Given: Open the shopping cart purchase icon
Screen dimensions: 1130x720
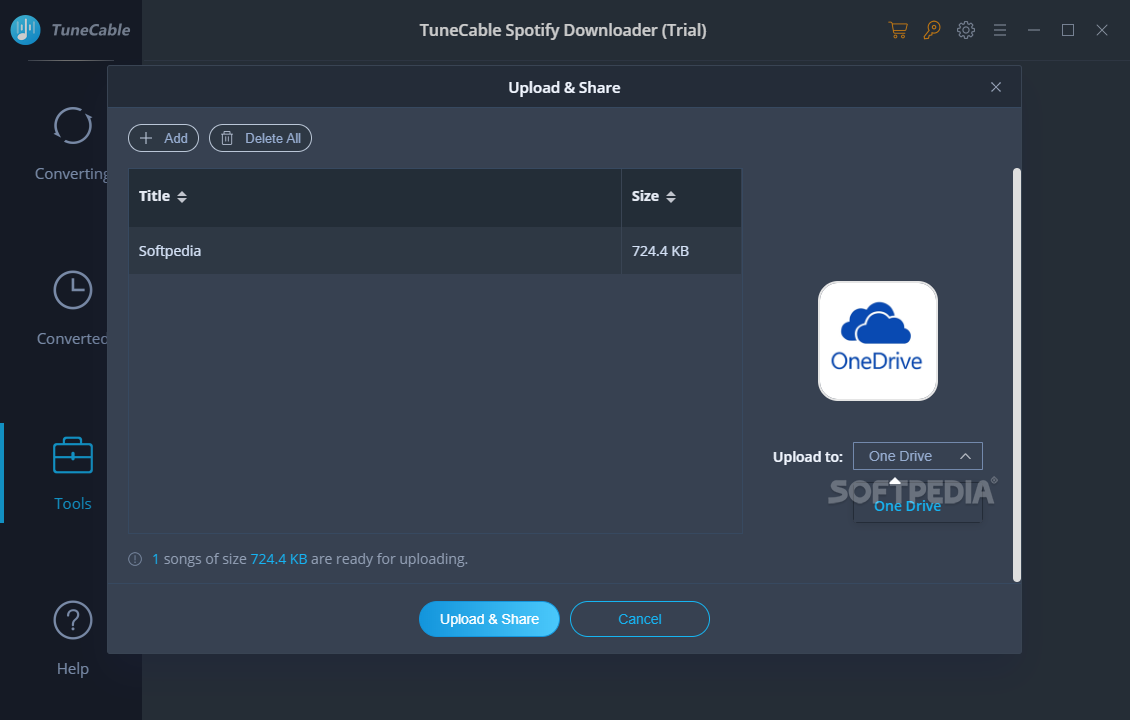Looking at the screenshot, I should 898,30.
